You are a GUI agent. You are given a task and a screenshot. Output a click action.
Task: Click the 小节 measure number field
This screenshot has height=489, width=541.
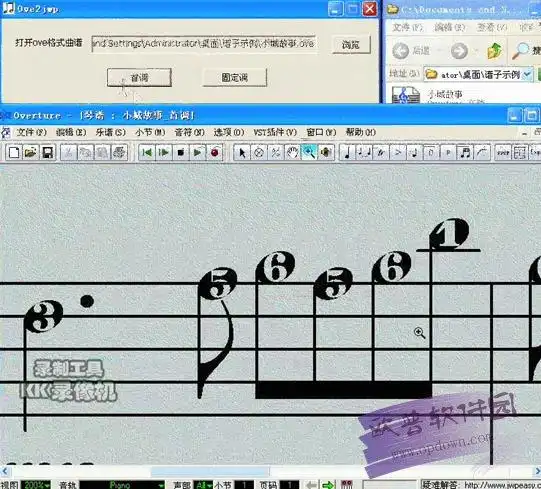244,485
